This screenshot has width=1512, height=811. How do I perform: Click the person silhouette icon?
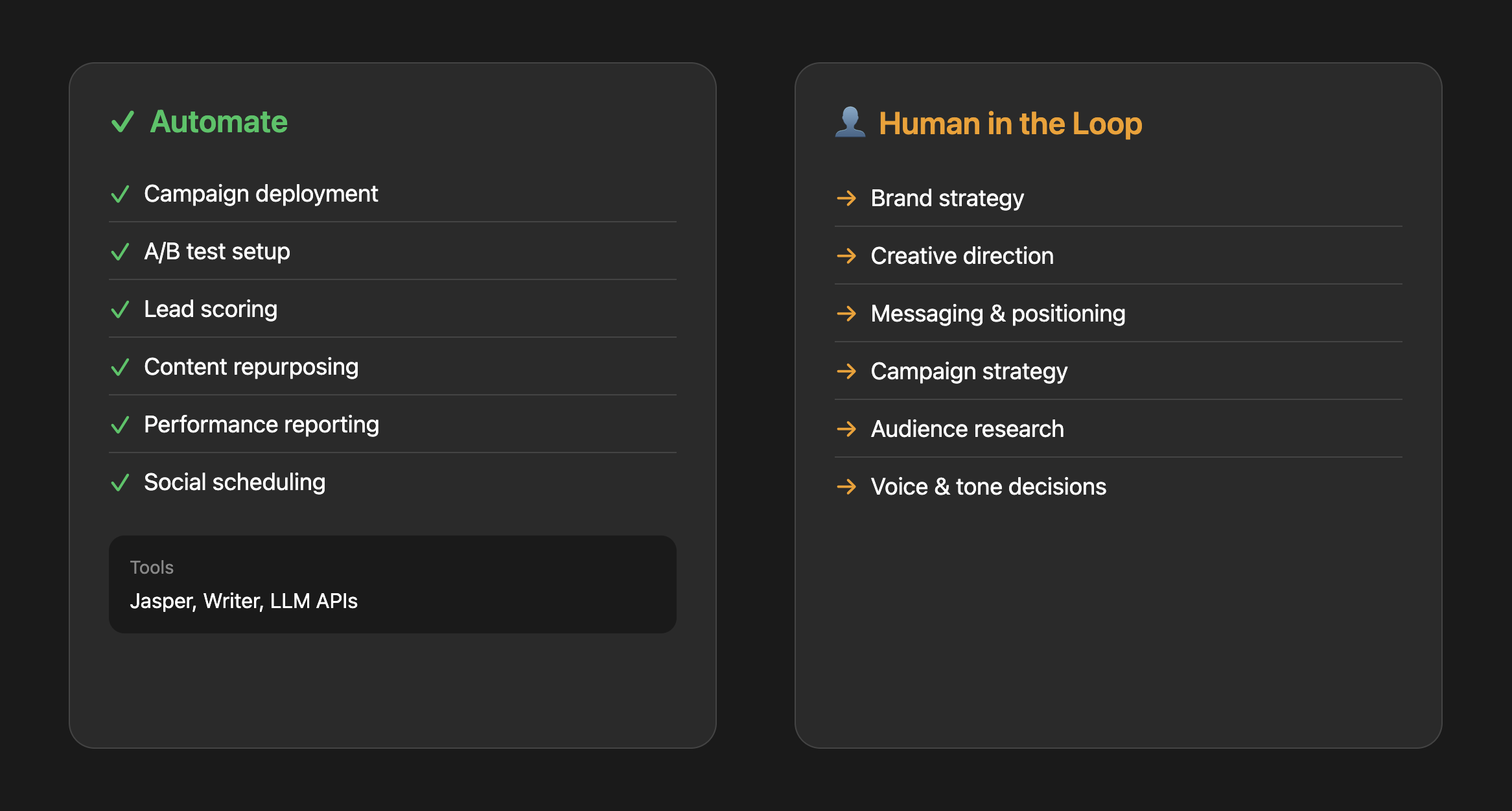pyautogui.click(x=850, y=122)
